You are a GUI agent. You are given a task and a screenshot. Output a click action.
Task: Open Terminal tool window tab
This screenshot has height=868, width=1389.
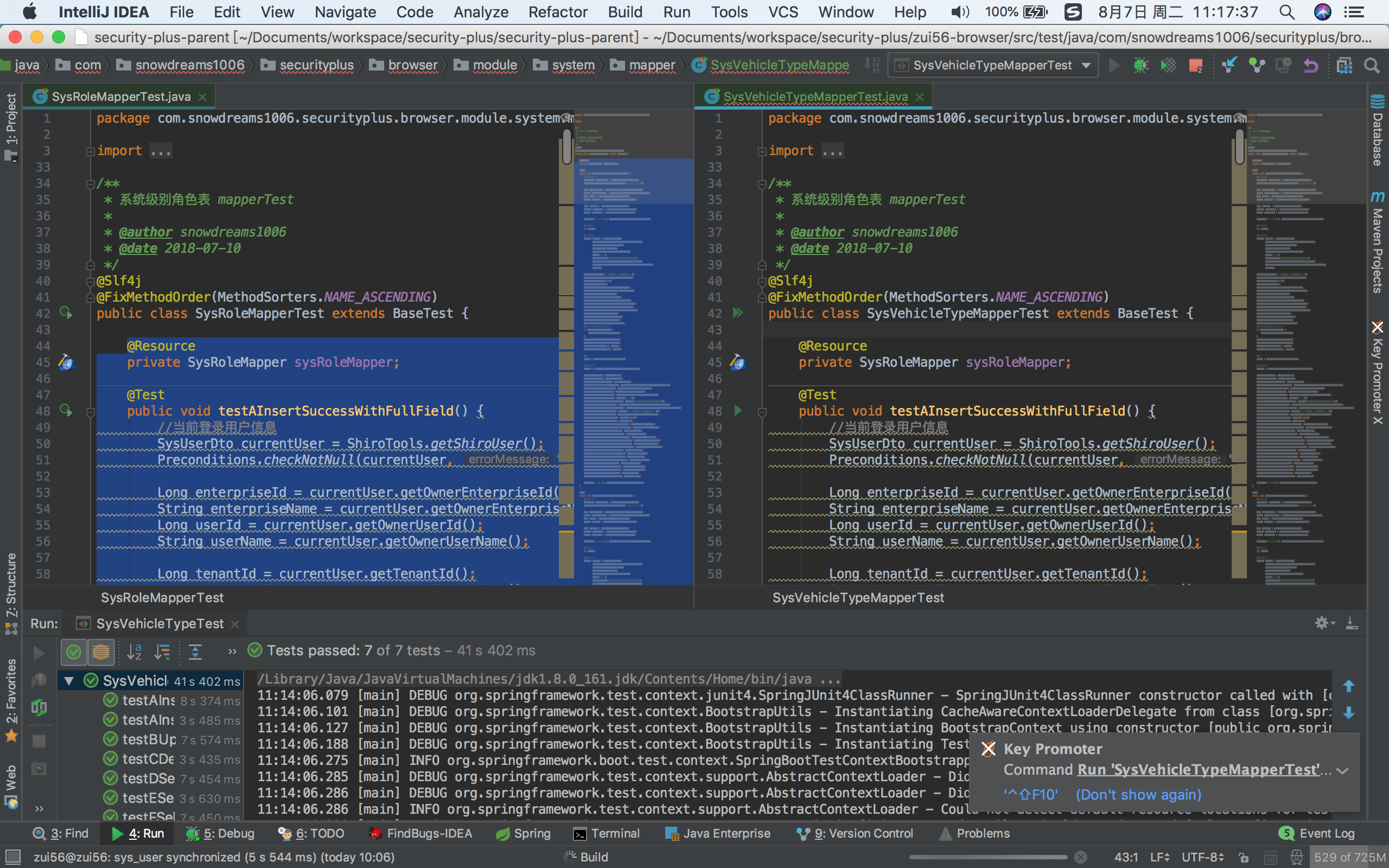607,834
